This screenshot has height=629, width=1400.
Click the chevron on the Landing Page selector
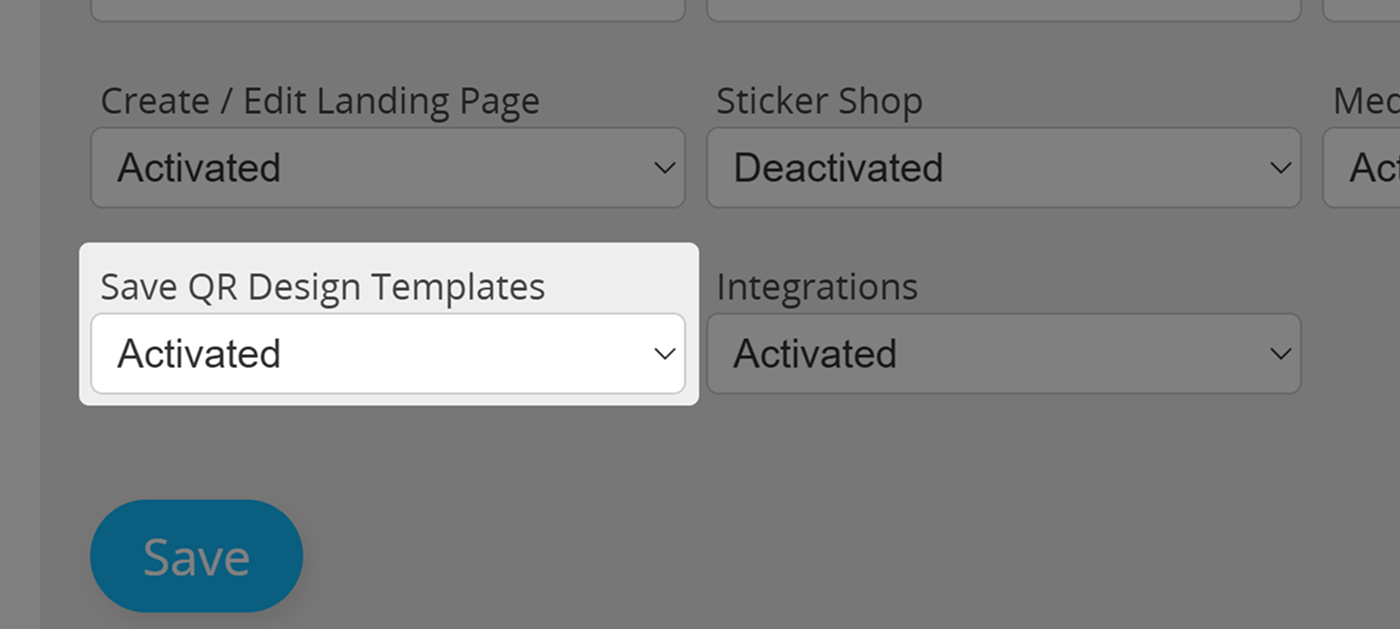pos(666,168)
